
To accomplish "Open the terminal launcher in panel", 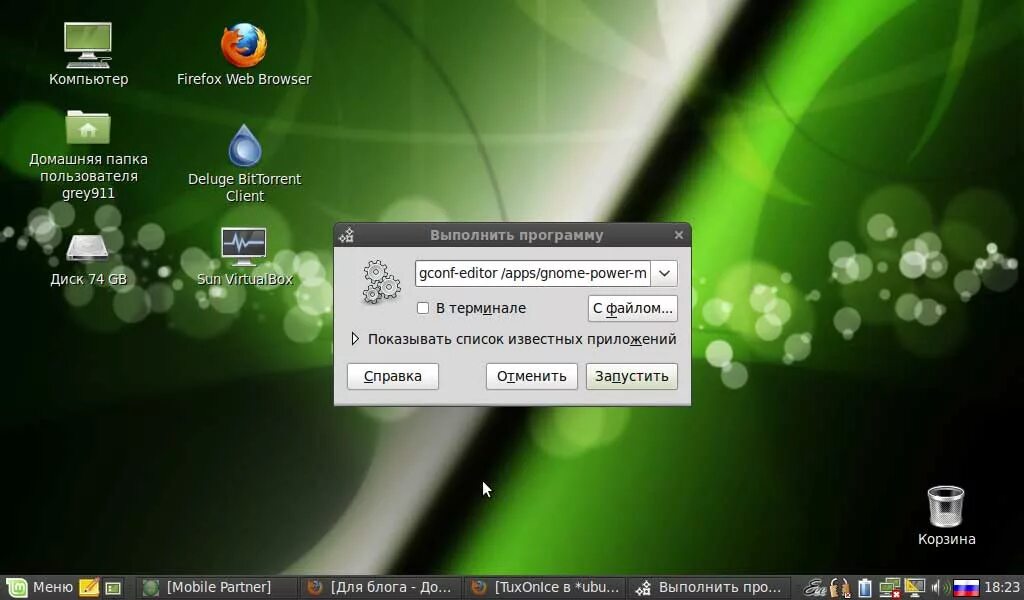I will 113,588.
